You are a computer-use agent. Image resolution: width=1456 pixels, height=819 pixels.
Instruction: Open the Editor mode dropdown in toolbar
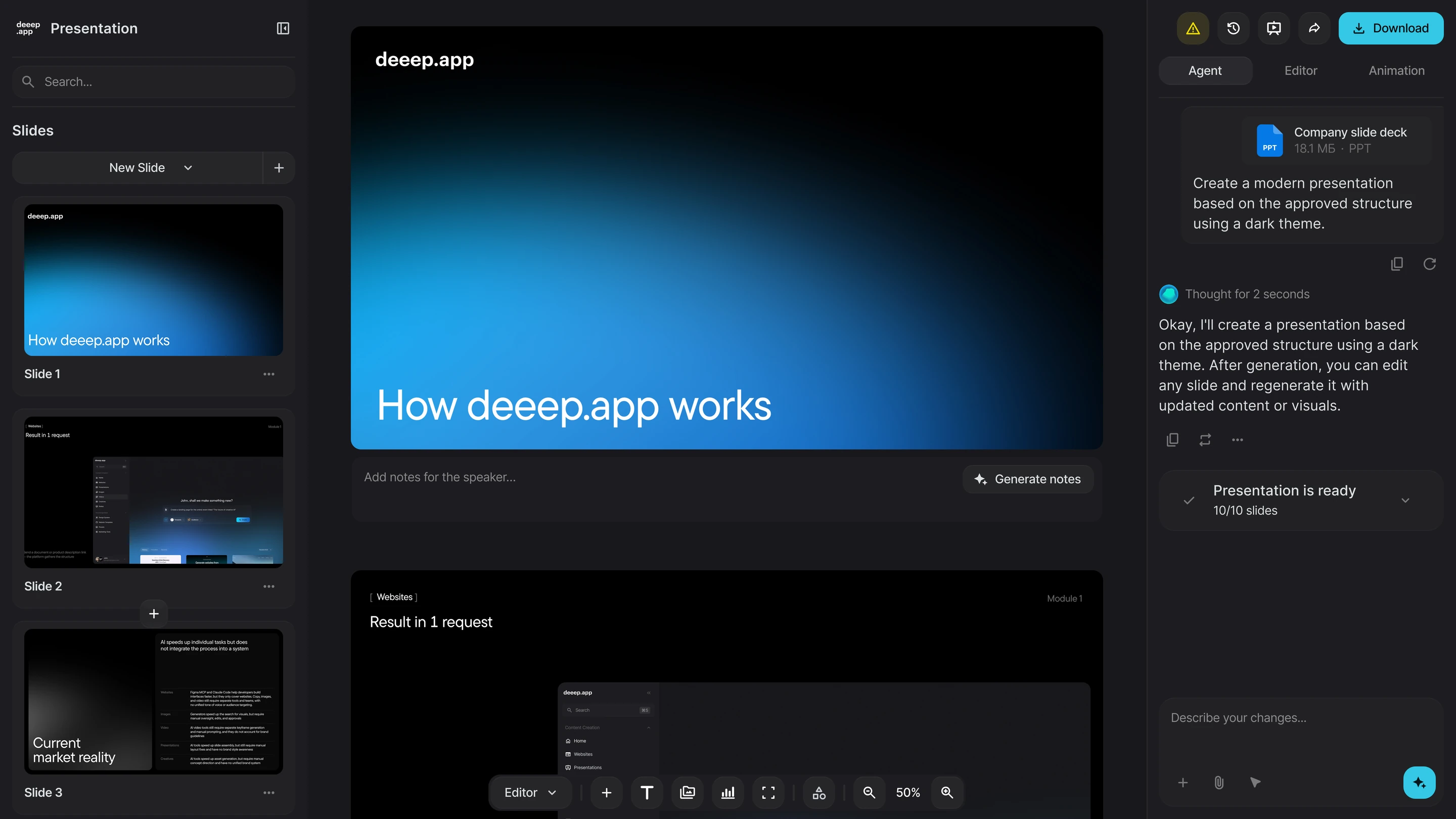(x=530, y=792)
